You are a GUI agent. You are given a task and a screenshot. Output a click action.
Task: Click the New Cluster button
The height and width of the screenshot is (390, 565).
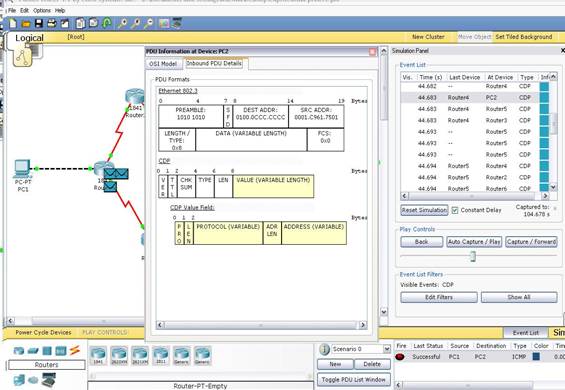click(x=428, y=37)
